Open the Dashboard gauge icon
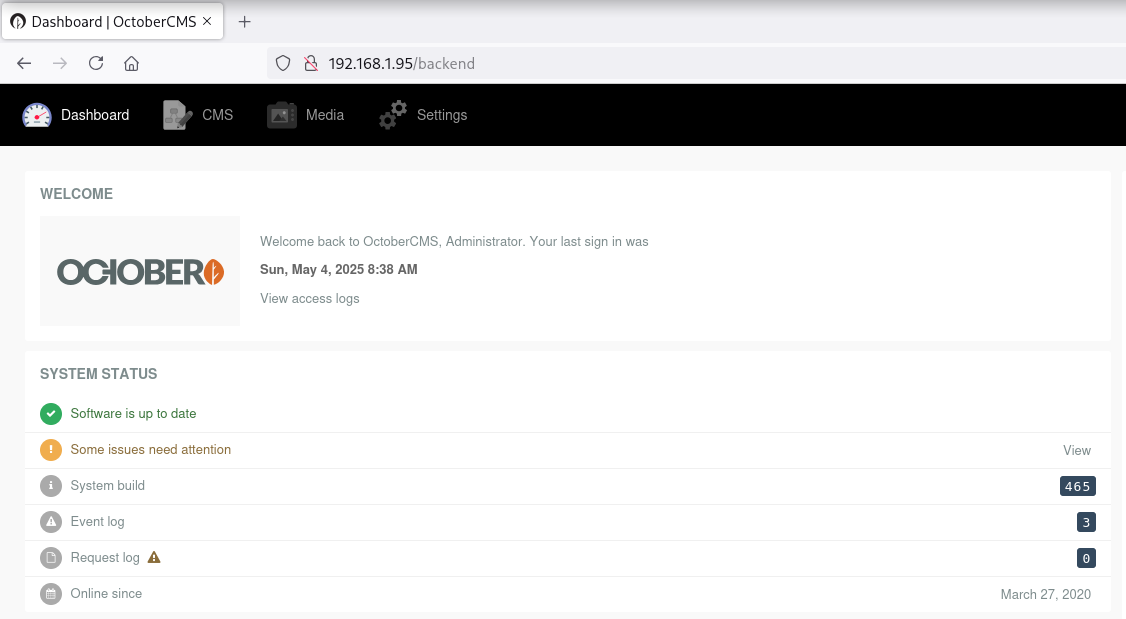The width and height of the screenshot is (1126, 619). point(37,115)
